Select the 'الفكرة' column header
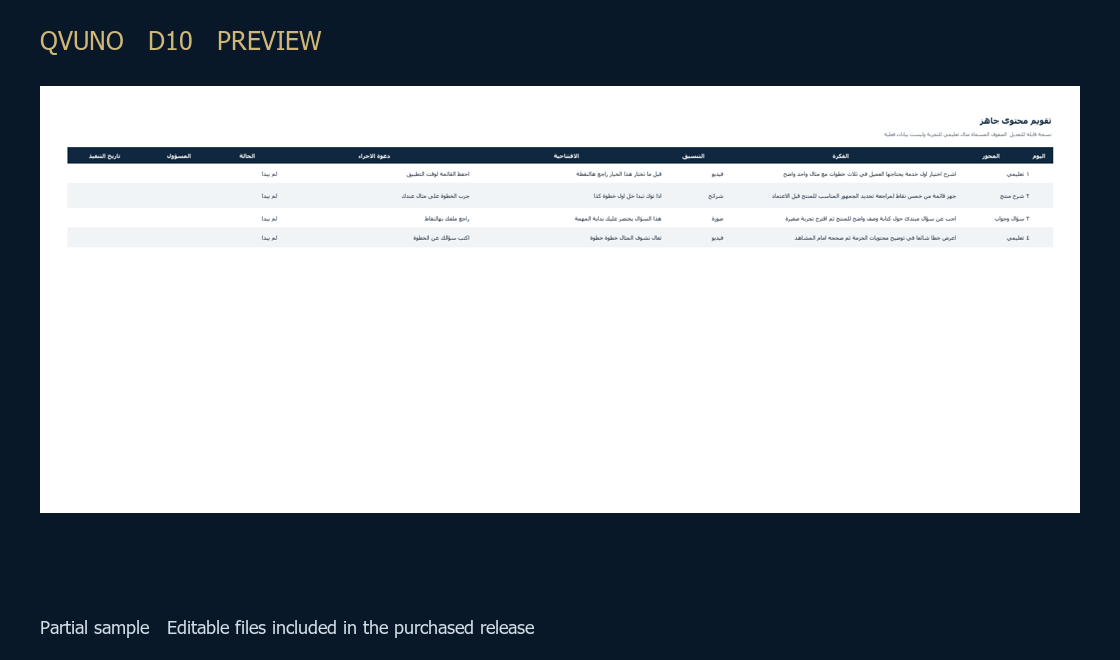 (841, 156)
